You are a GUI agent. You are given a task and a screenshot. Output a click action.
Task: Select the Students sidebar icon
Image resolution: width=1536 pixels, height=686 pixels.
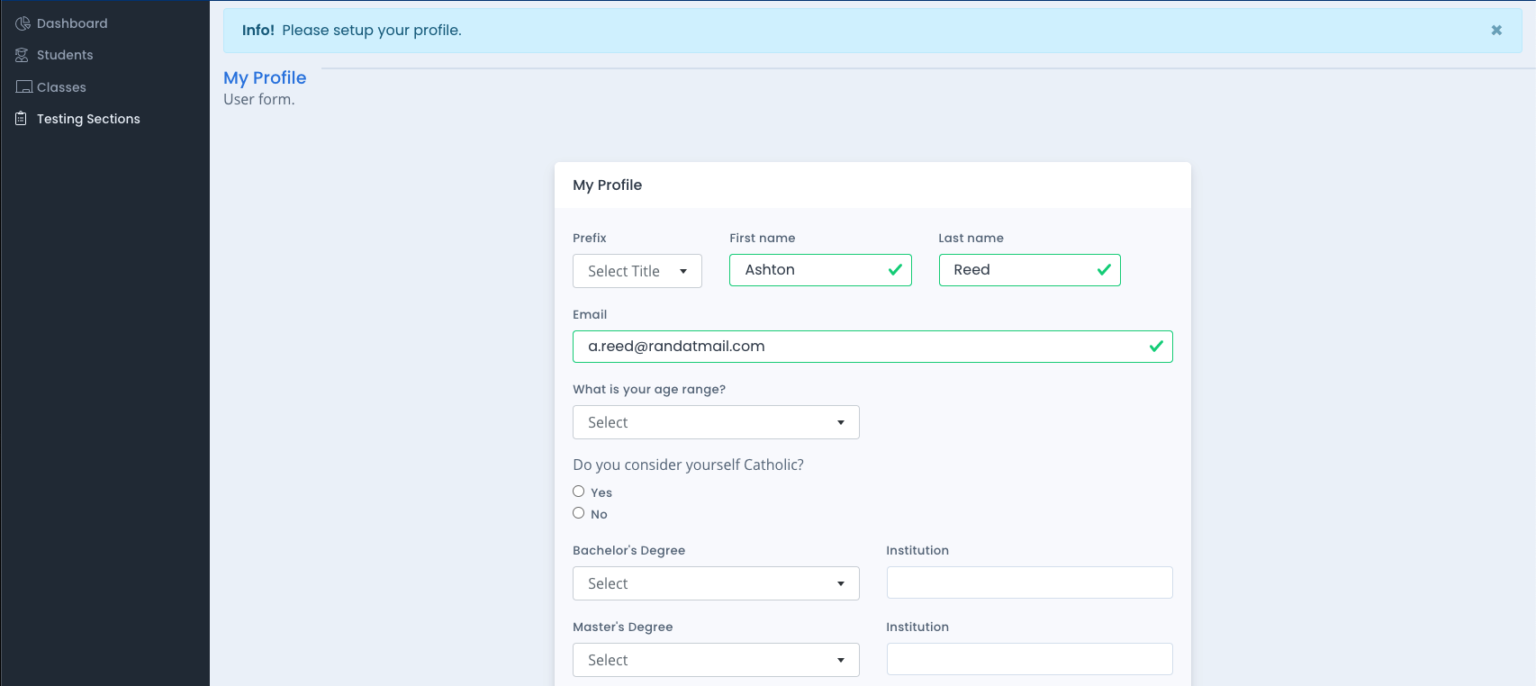(22, 54)
